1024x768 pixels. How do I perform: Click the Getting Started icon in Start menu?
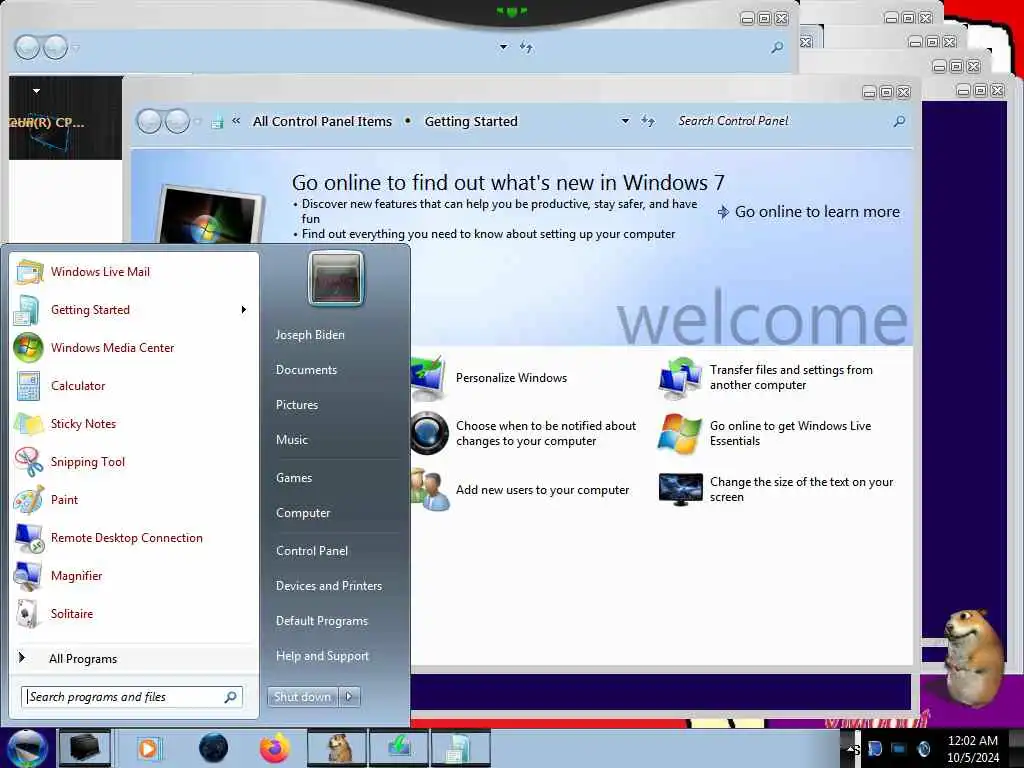pos(27,310)
